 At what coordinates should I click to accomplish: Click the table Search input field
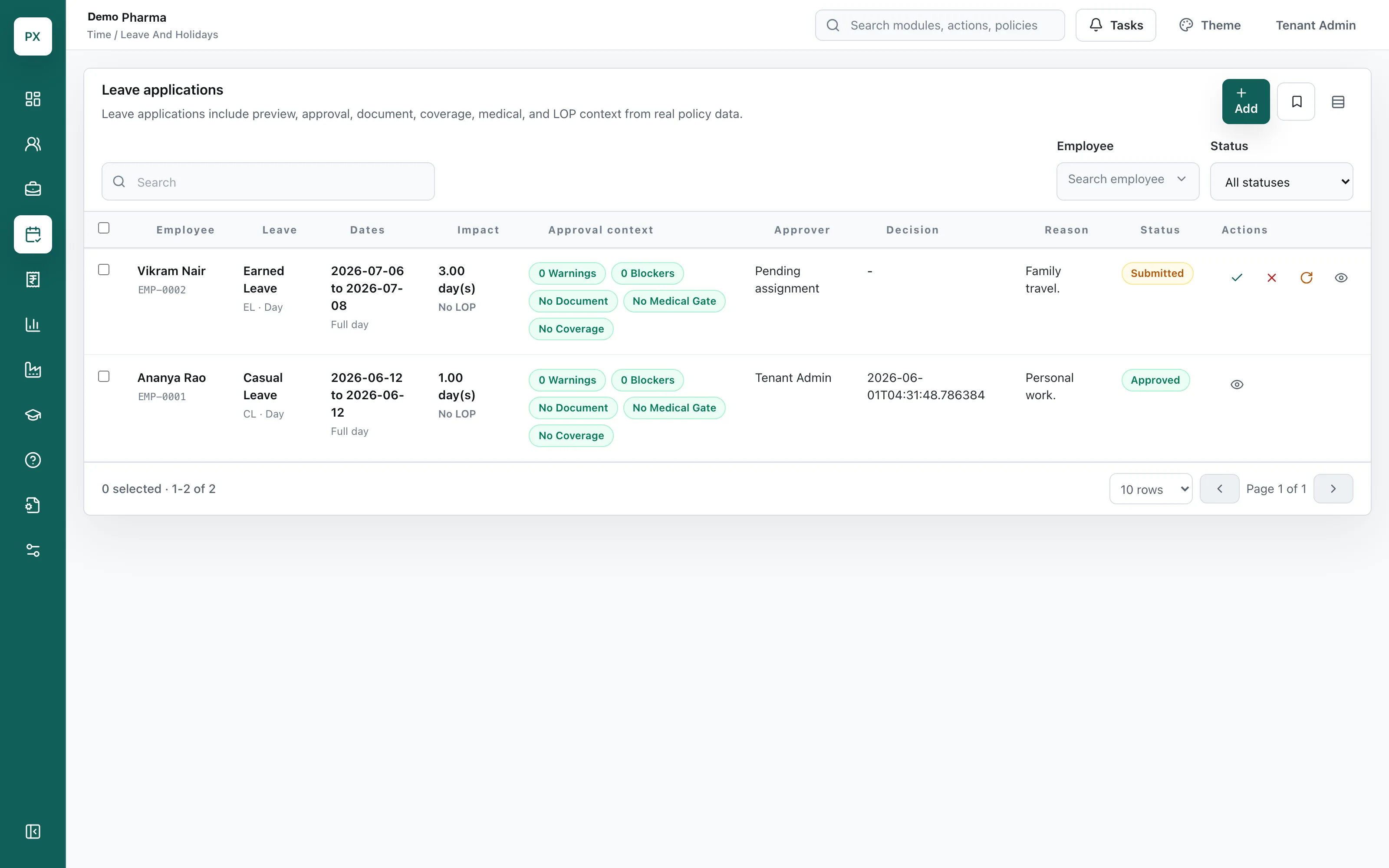click(268, 181)
